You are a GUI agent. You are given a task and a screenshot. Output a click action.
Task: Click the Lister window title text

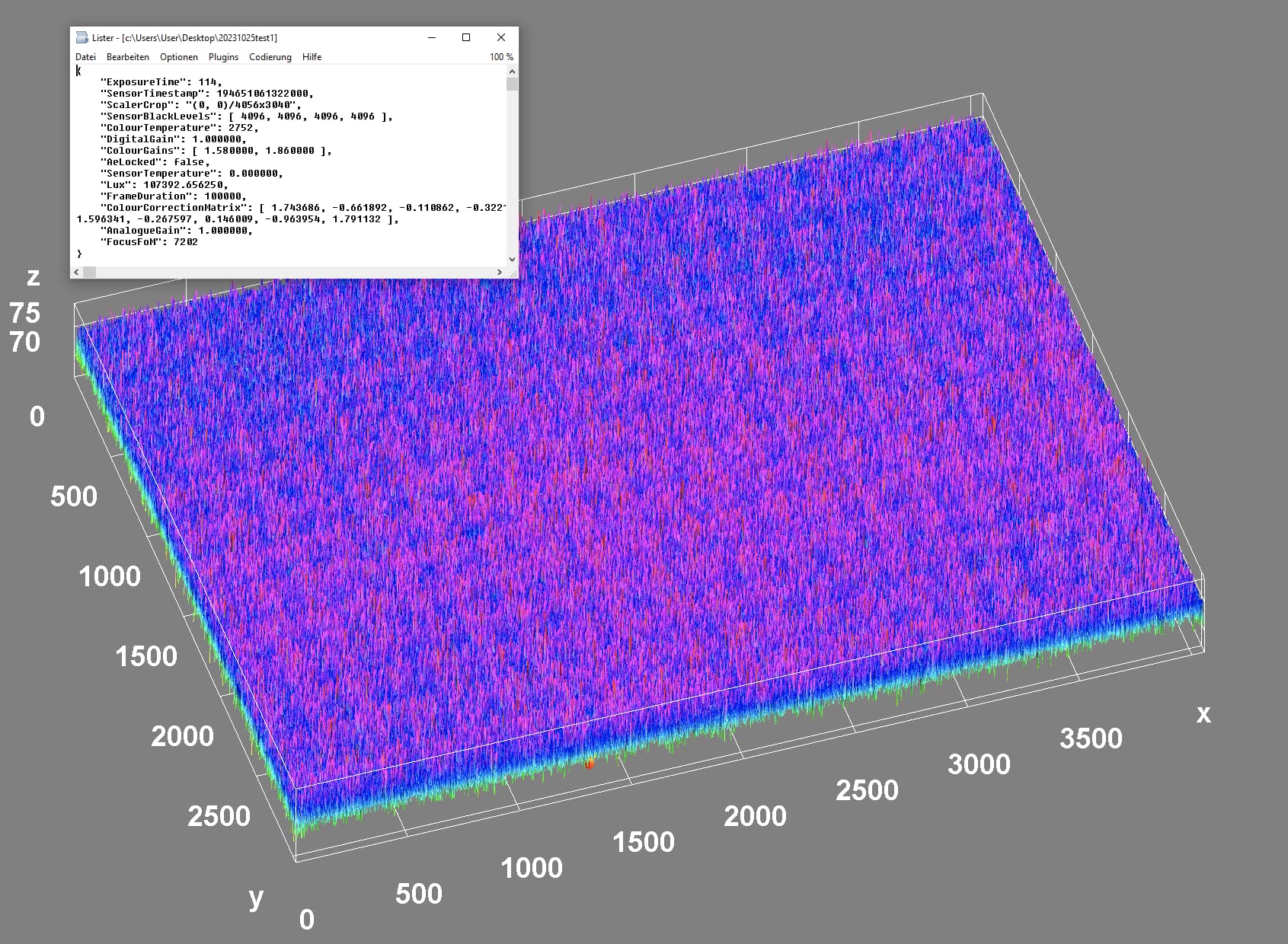184,37
